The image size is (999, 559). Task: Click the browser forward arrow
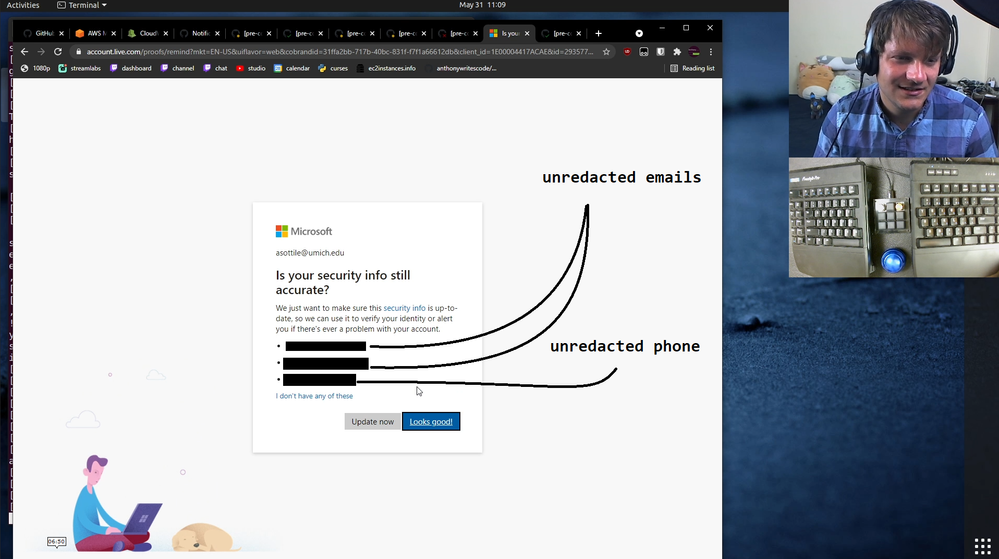[41, 52]
